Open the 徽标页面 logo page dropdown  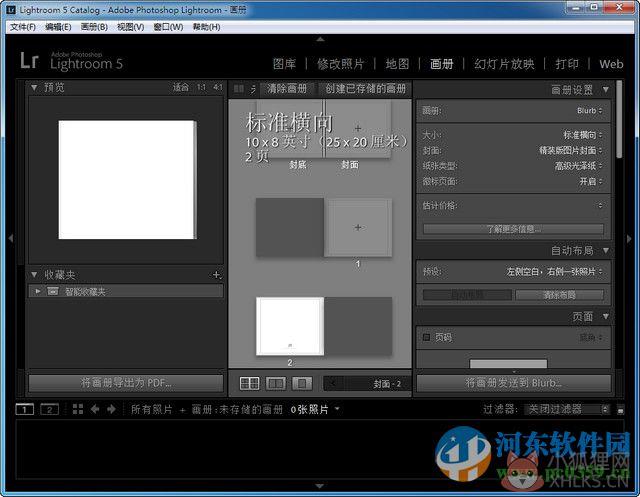coord(591,181)
